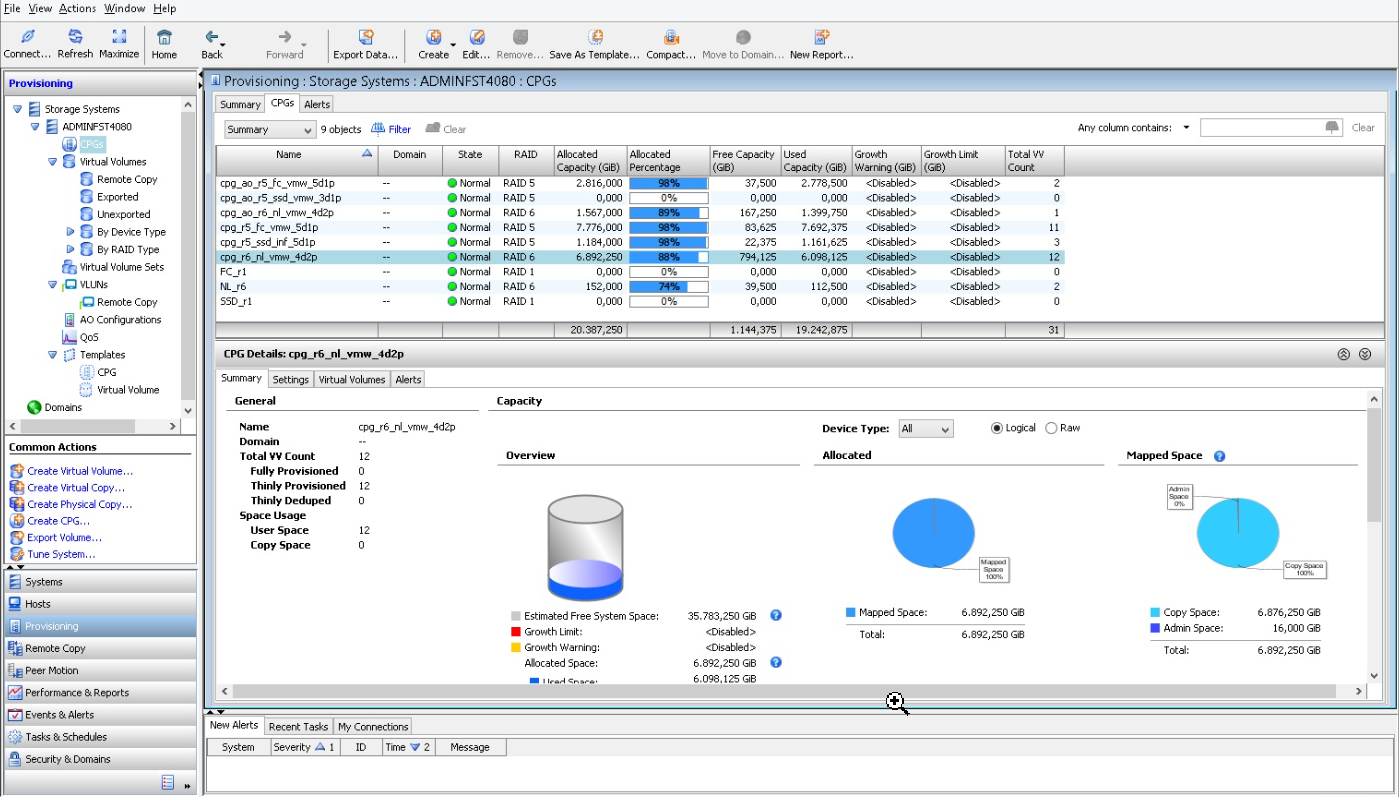The image size is (1399, 797).
Task: Select the Logical radio button
Action: click(996, 428)
